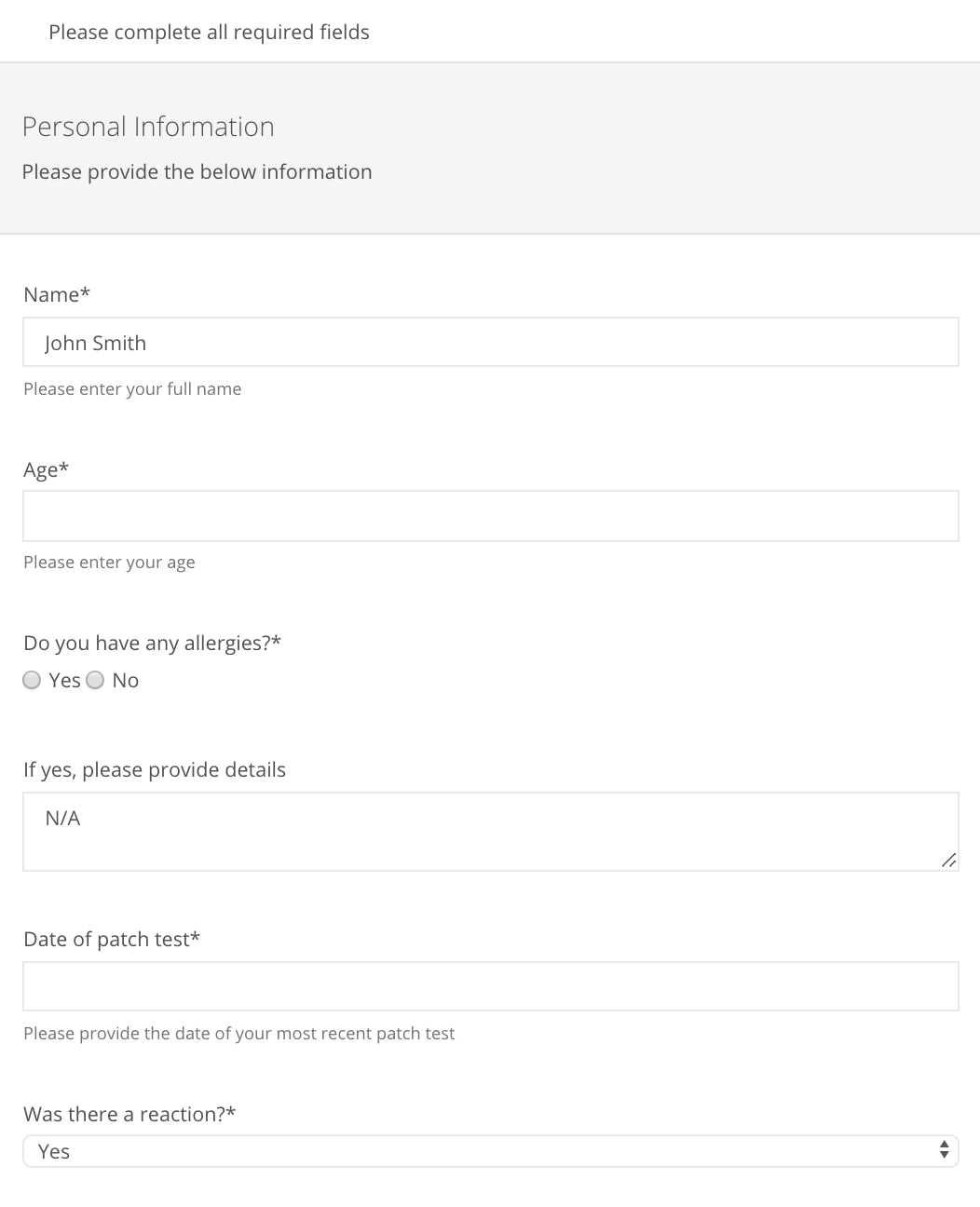Open the "Was there a reaction?" dropdown

(x=491, y=1151)
